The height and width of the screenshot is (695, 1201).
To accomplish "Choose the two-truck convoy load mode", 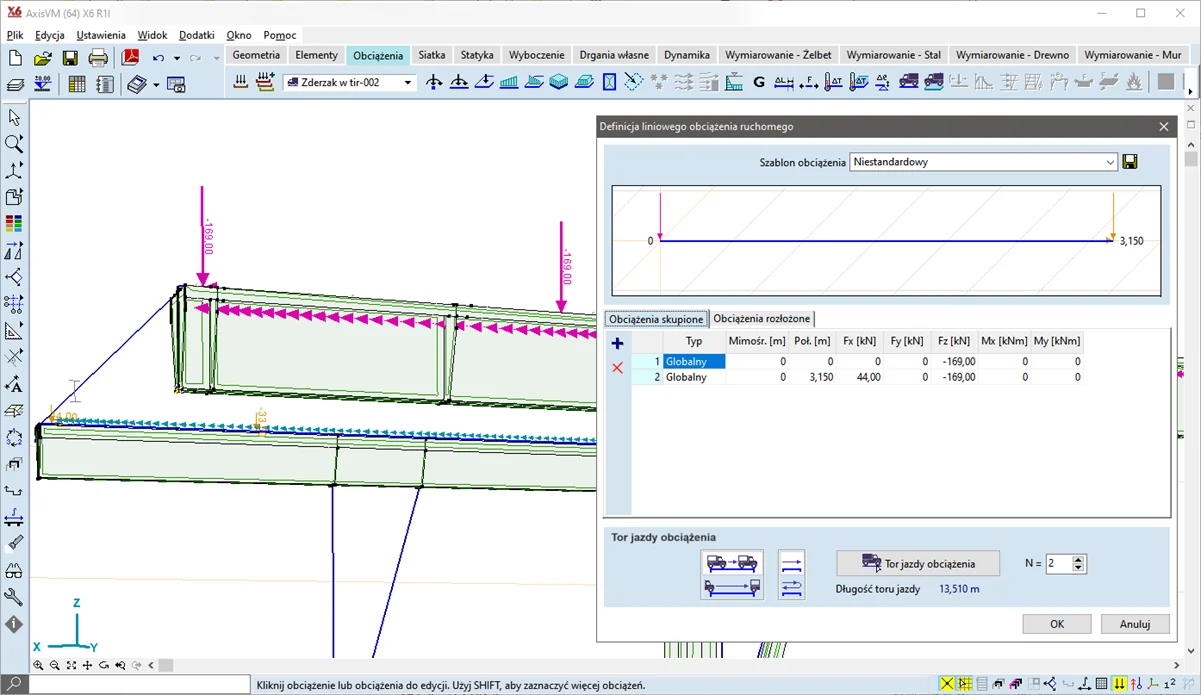I will [732, 563].
